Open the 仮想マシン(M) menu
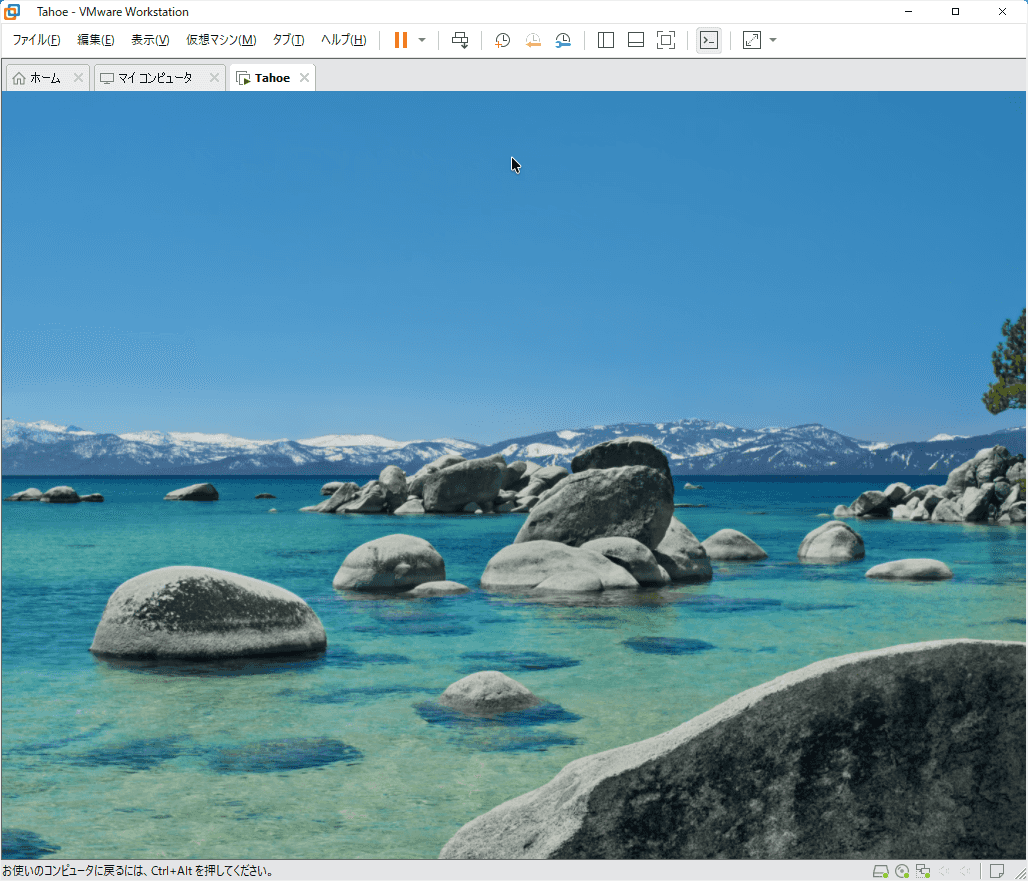Image resolution: width=1028 pixels, height=881 pixels. (x=221, y=40)
